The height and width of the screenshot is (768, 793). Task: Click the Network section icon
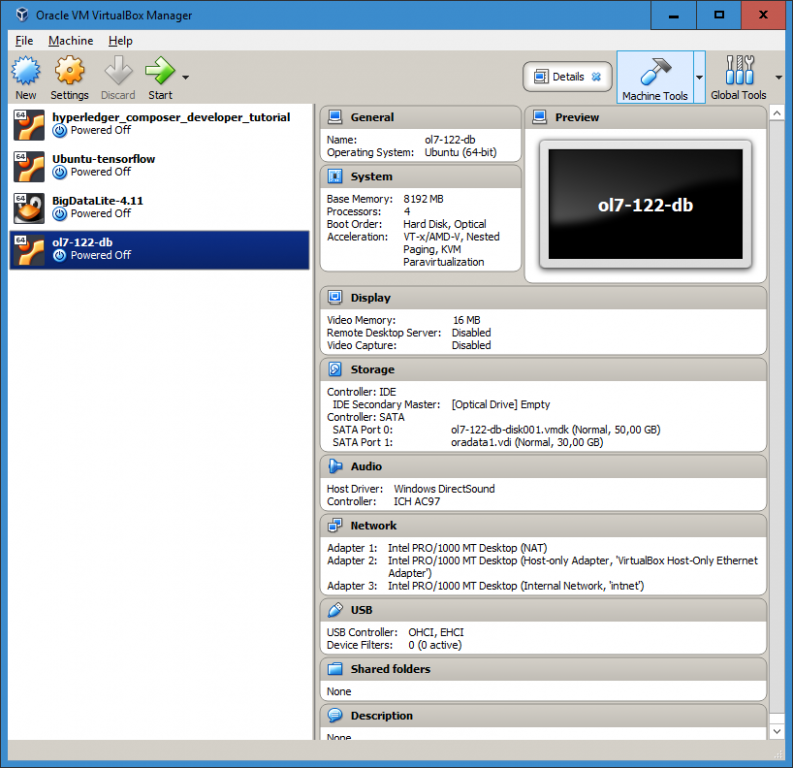(335, 525)
